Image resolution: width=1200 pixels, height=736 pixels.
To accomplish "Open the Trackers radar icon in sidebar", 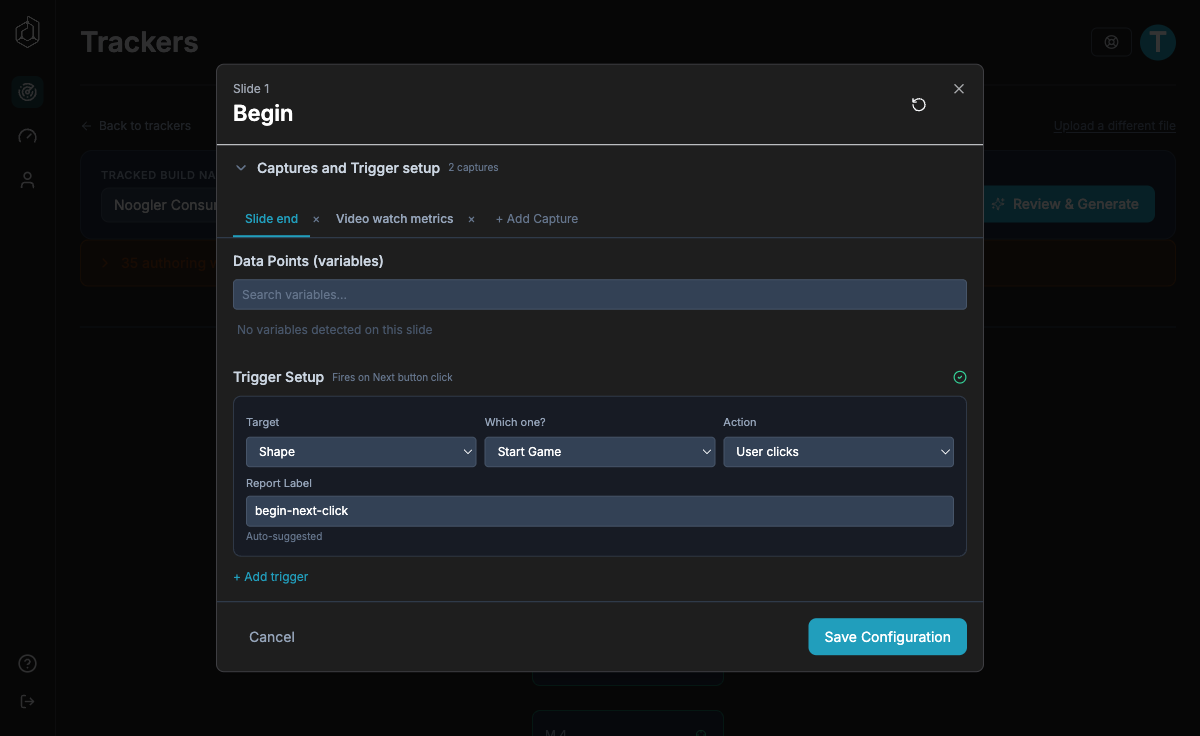I will pos(28,92).
